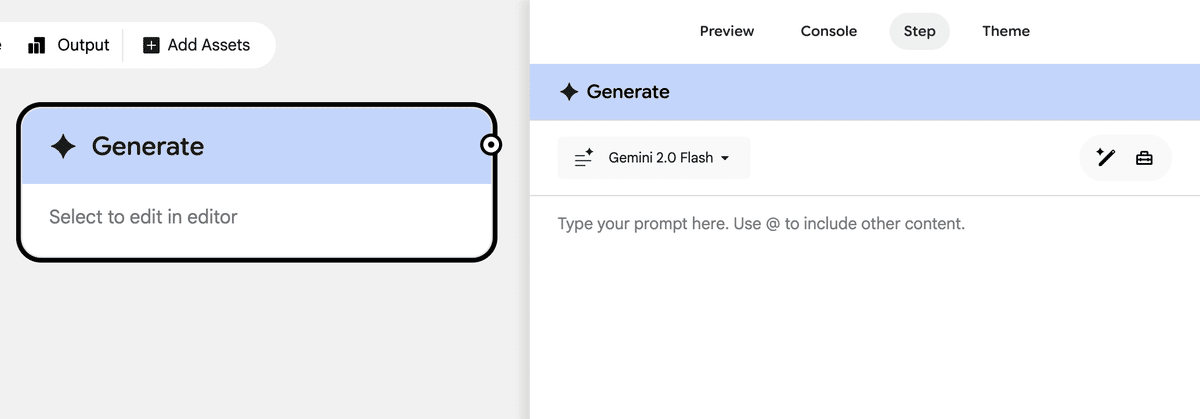
Task: Click the Generate title in the panel header
Action: click(628, 92)
